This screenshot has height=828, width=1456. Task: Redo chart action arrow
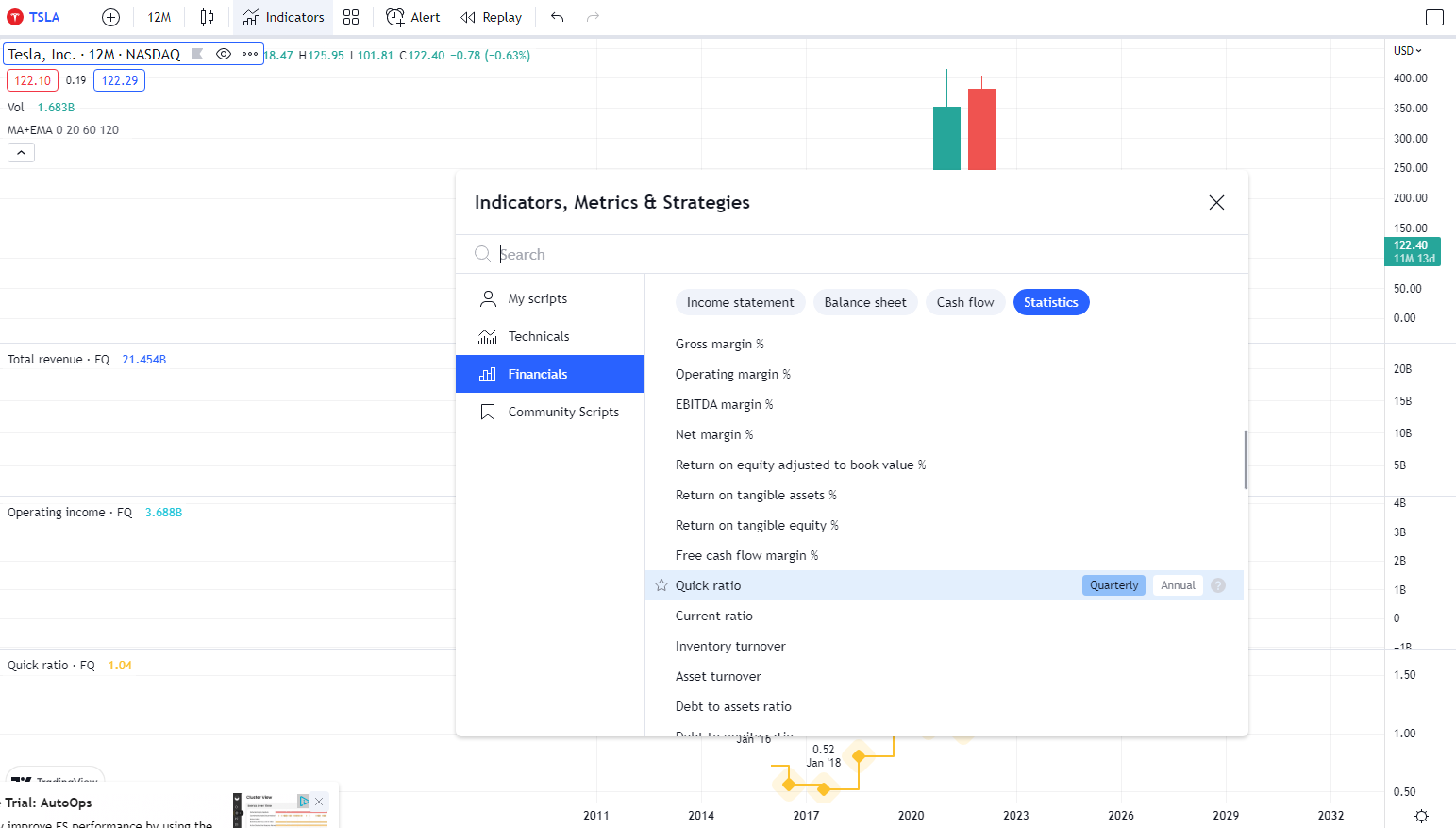593,17
